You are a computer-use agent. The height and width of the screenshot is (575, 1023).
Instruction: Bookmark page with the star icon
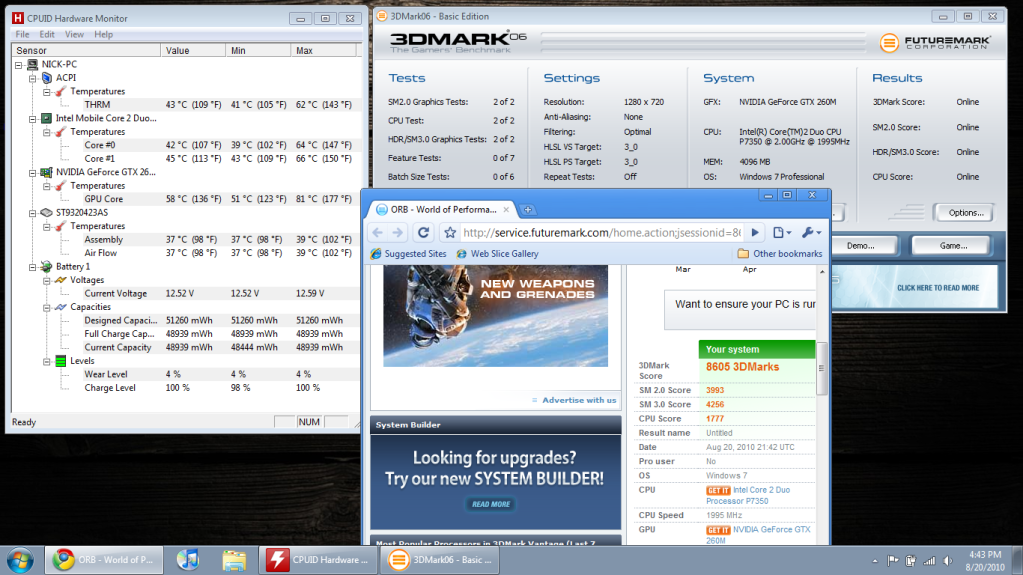pos(450,232)
